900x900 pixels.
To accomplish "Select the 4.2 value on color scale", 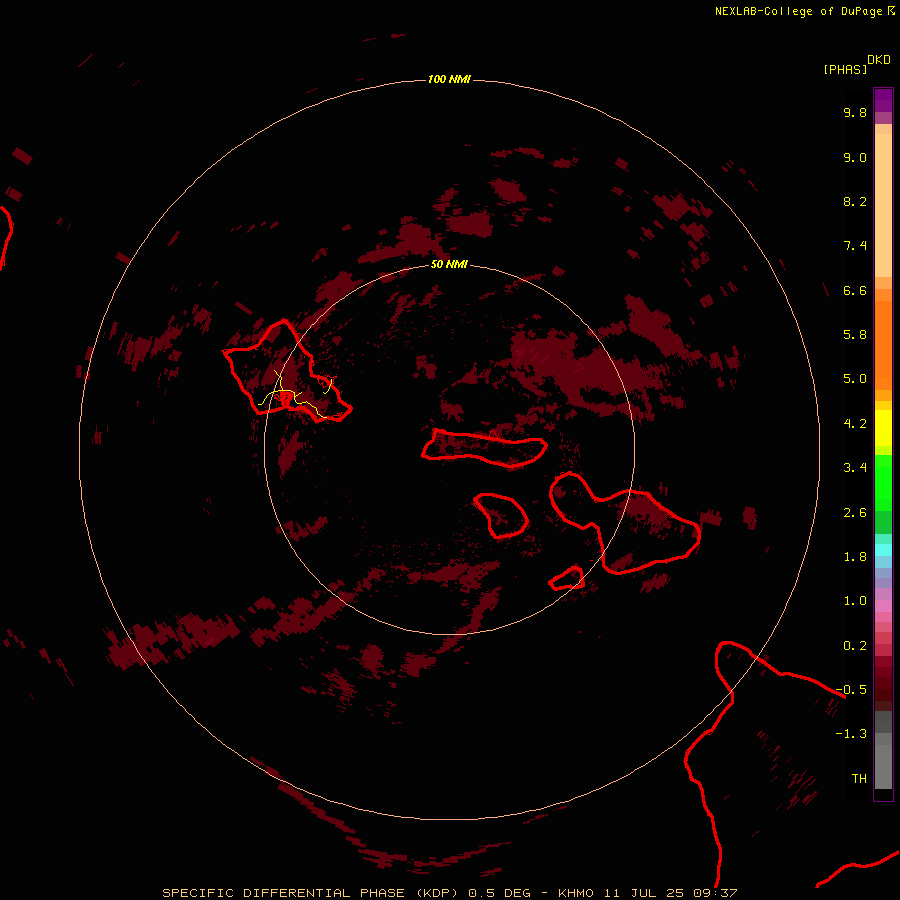I will tap(855, 424).
